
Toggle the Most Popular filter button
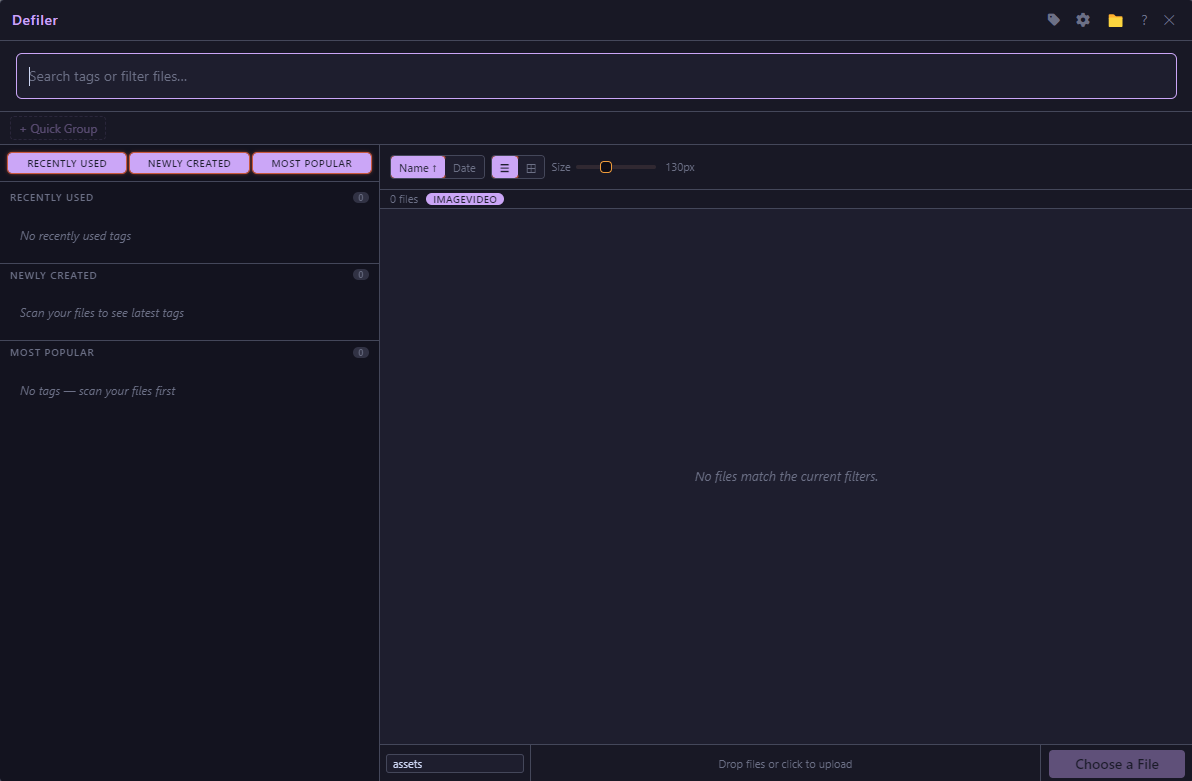312,163
